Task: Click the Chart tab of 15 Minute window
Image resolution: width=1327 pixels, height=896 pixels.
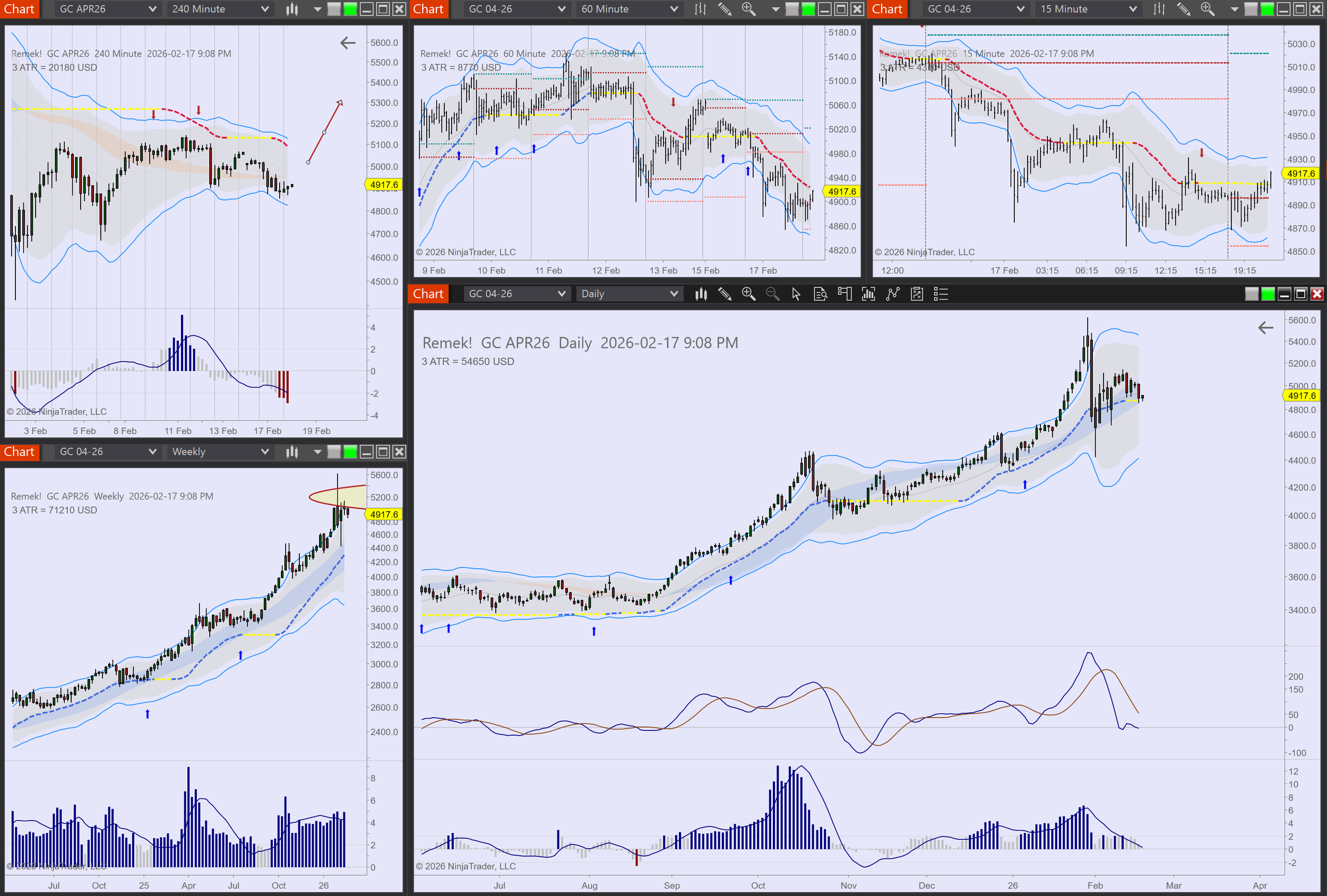Action: [x=887, y=9]
